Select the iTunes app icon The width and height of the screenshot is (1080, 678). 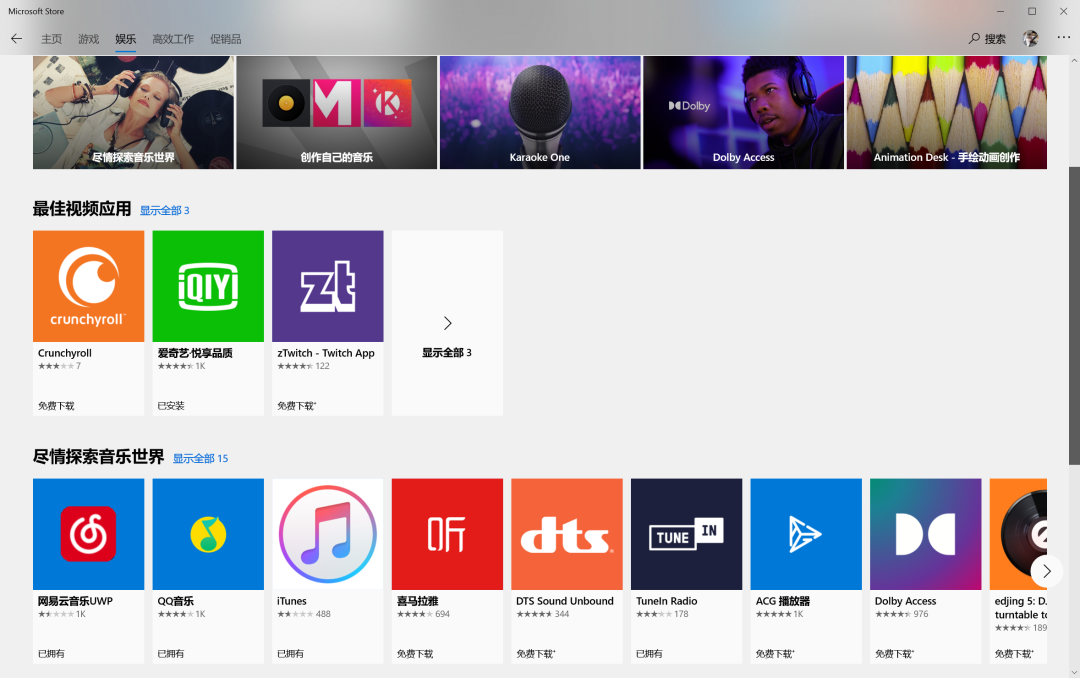point(327,534)
